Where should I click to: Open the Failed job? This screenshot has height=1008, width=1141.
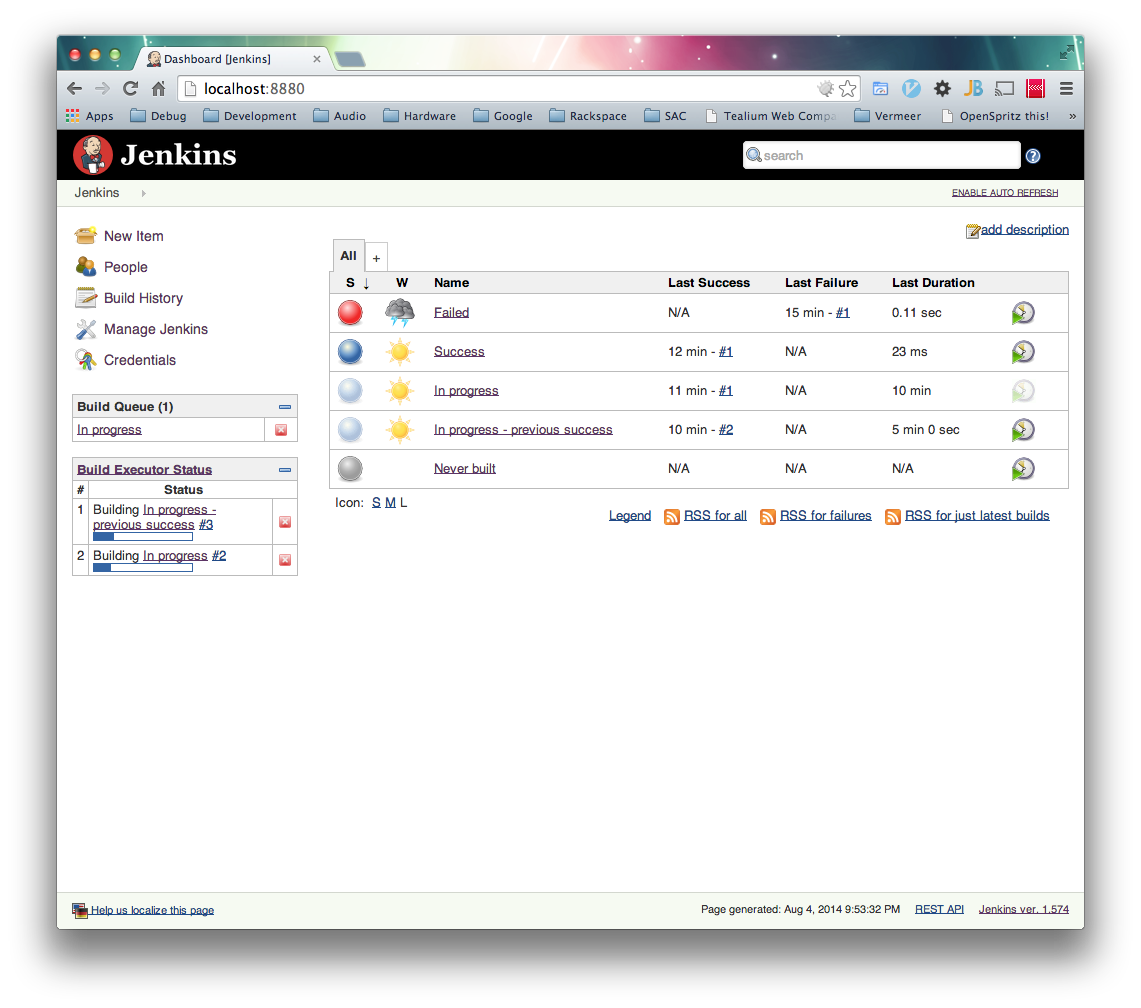[451, 312]
